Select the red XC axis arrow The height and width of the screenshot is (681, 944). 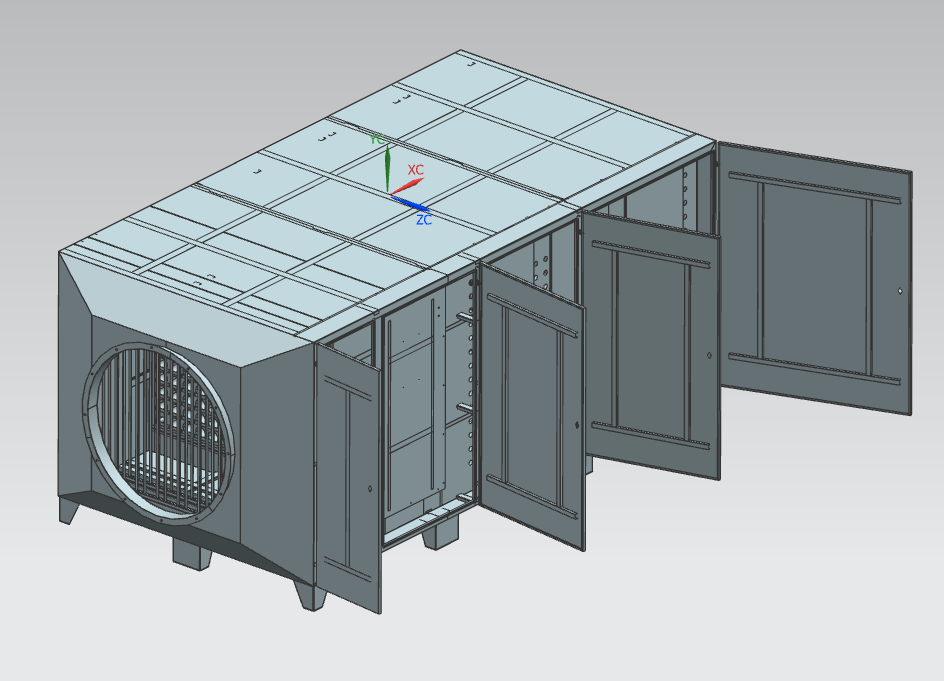(408, 185)
